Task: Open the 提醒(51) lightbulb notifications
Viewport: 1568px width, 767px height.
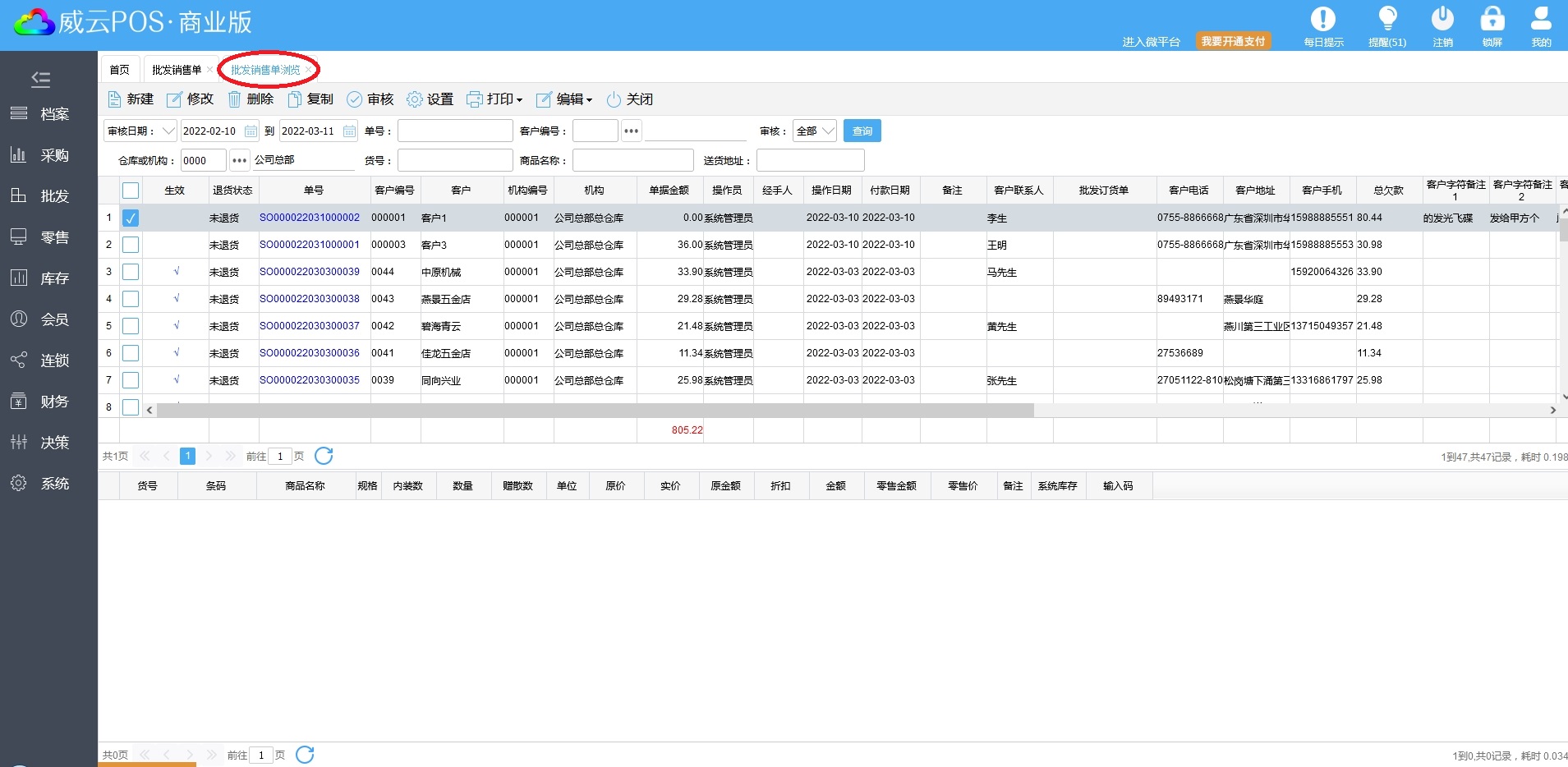Action: point(1387,19)
